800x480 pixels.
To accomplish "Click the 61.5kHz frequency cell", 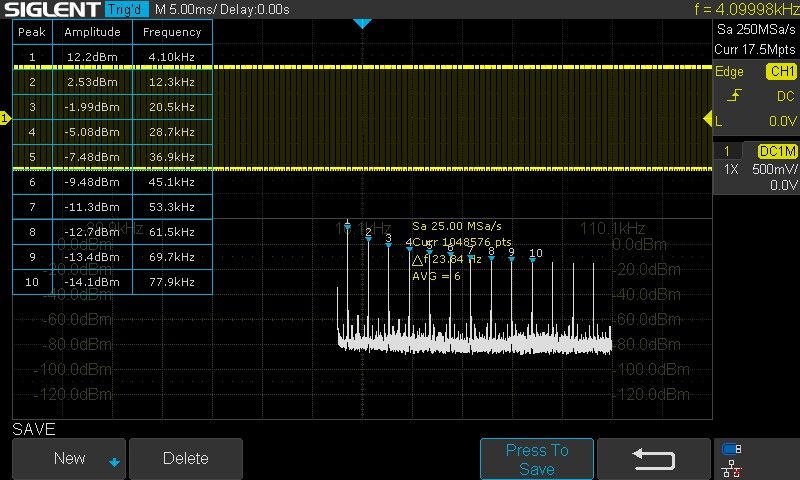I will [172, 232].
